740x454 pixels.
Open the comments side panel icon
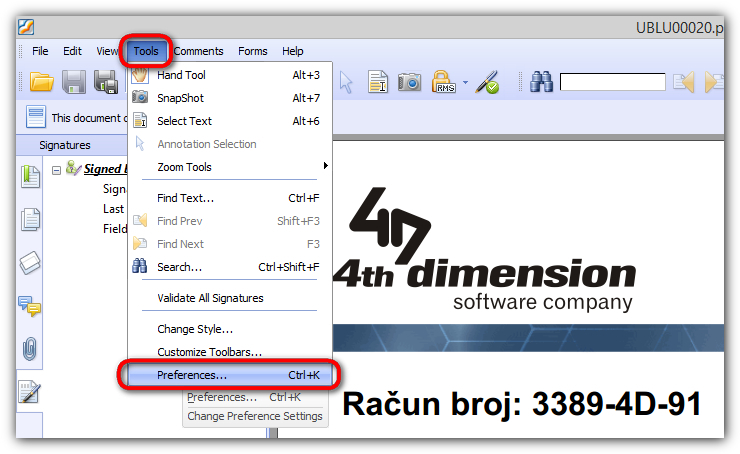click(30, 306)
